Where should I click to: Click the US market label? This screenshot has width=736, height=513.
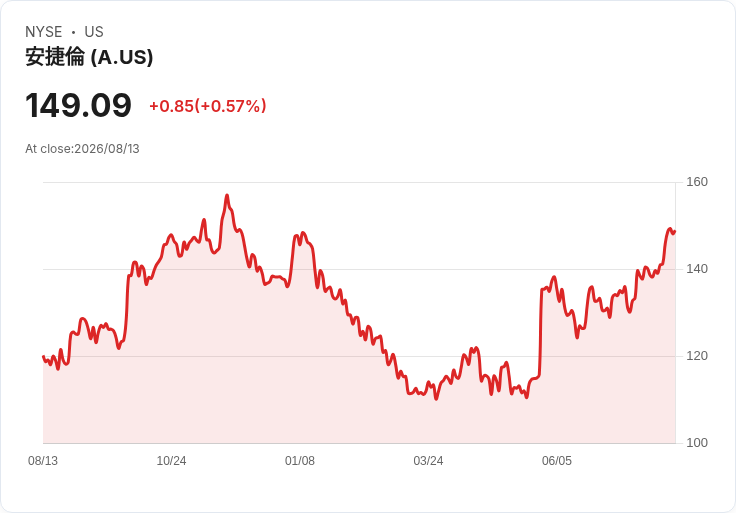point(94,32)
